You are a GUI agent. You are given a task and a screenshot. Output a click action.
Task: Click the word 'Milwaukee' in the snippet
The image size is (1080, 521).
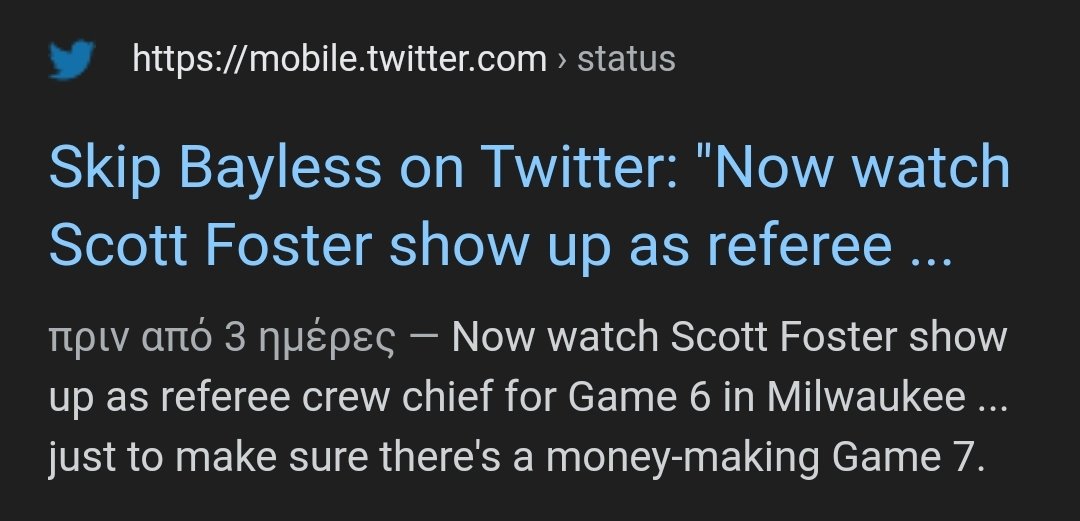pyautogui.click(x=866, y=396)
